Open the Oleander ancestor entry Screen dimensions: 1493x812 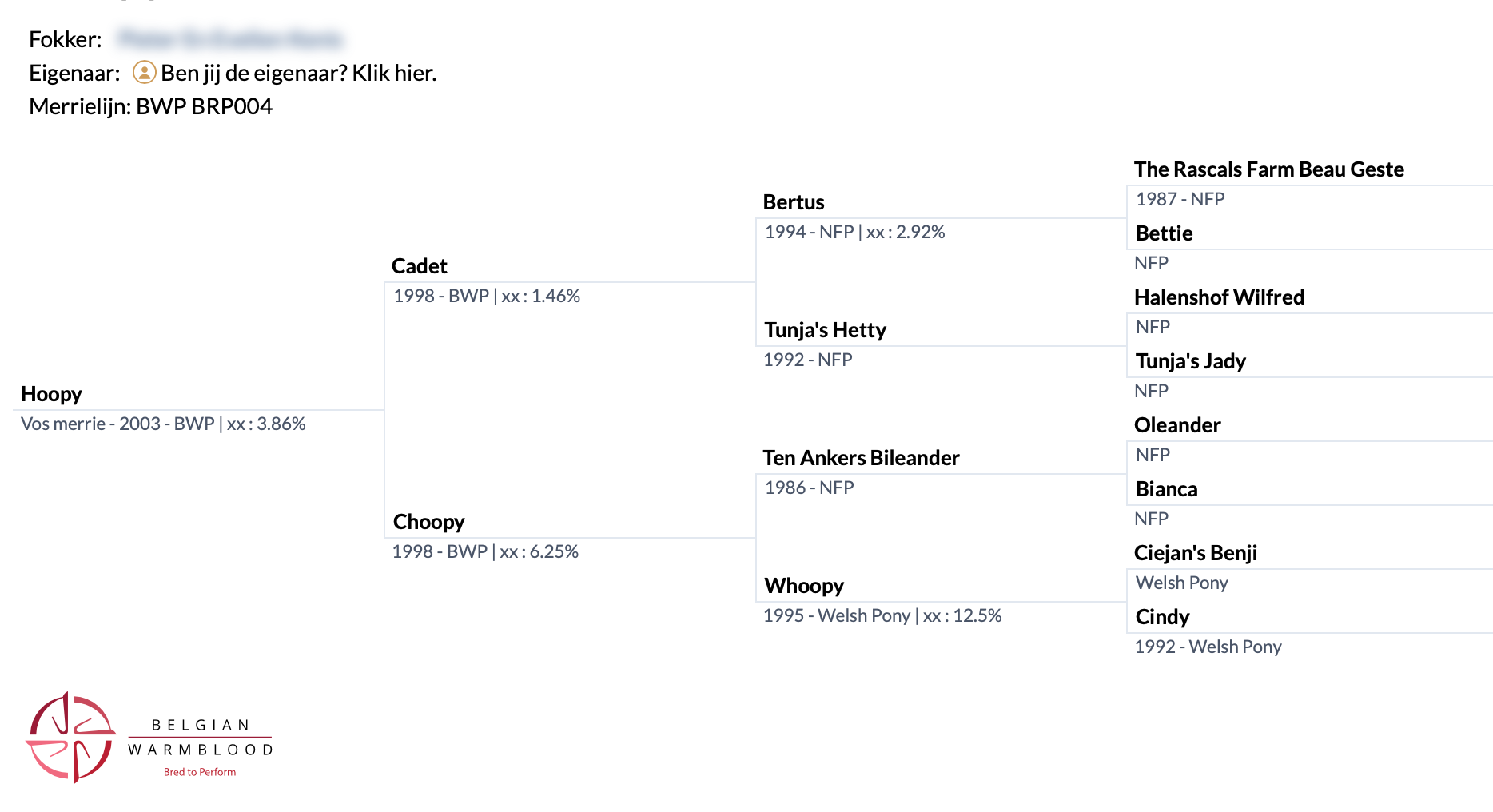1176,425
